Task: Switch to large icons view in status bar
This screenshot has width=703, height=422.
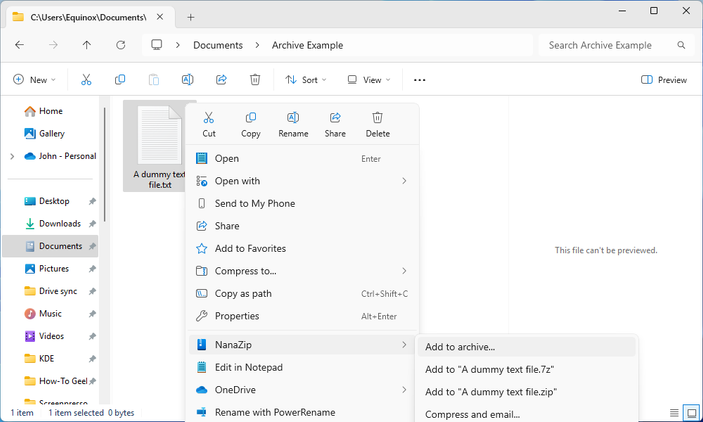Action: tap(691, 413)
